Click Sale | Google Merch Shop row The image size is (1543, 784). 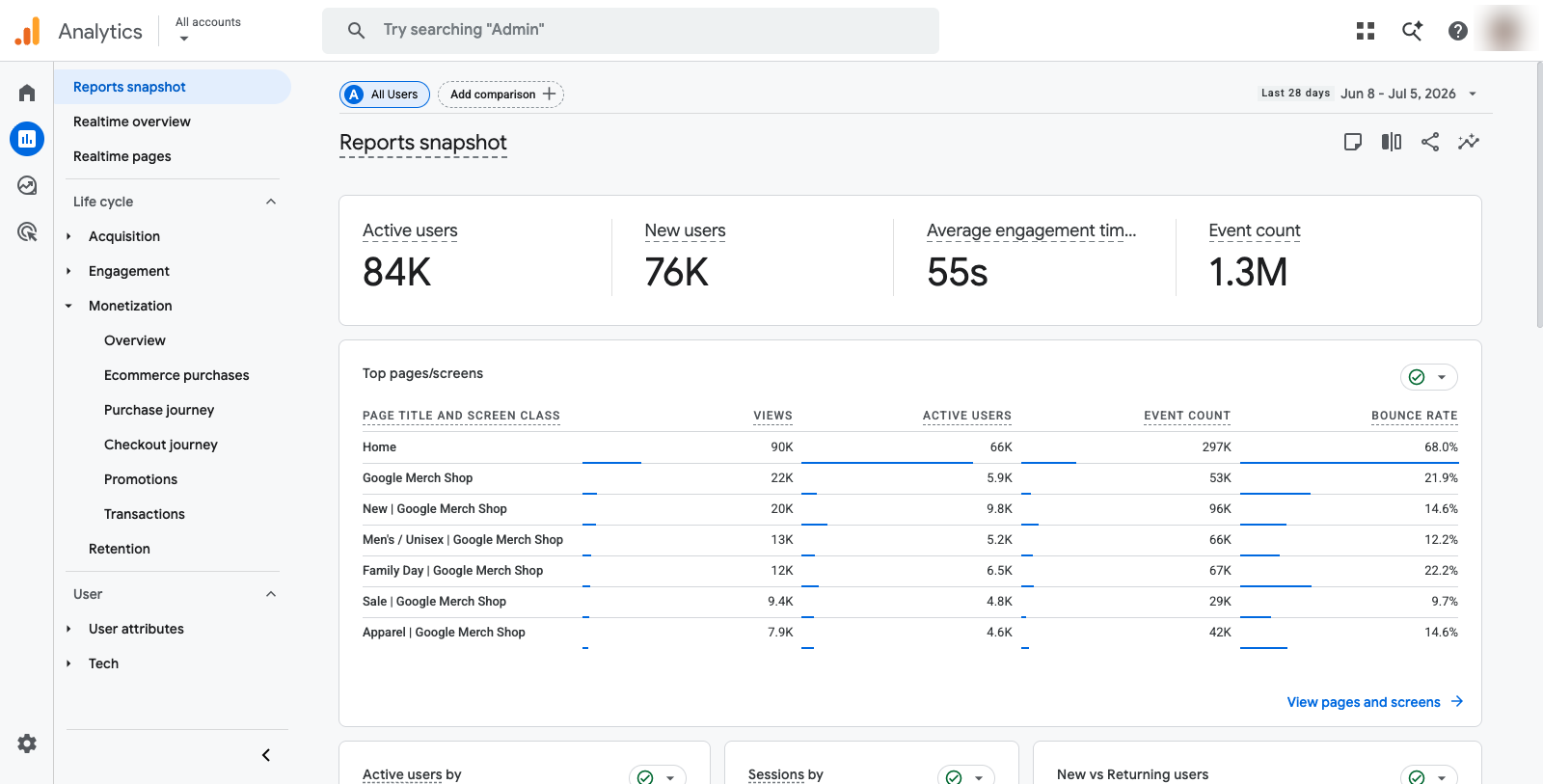click(x=910, y=602)
